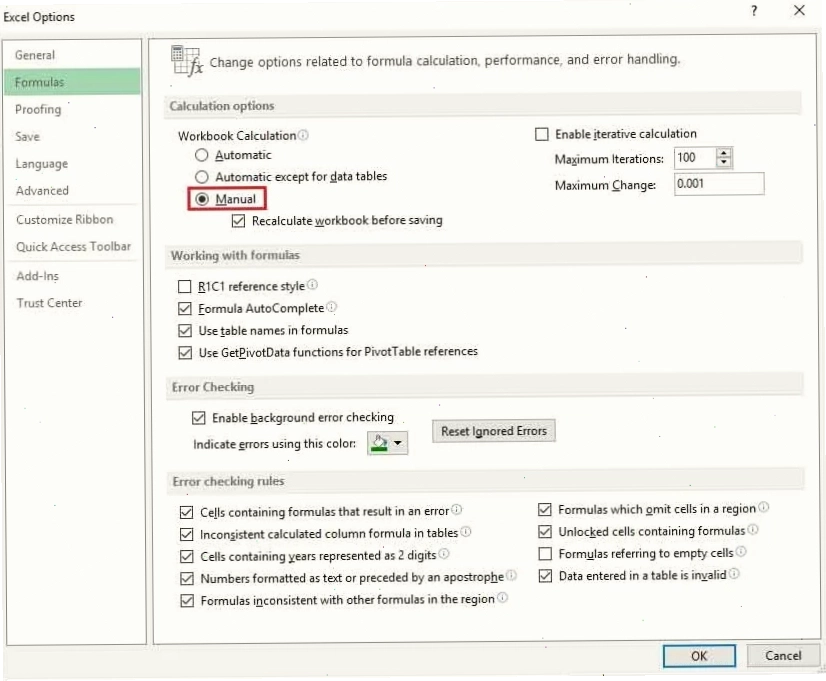The image size is (826, 681).
Task: Open the Save options category
Action: [73, 136]
